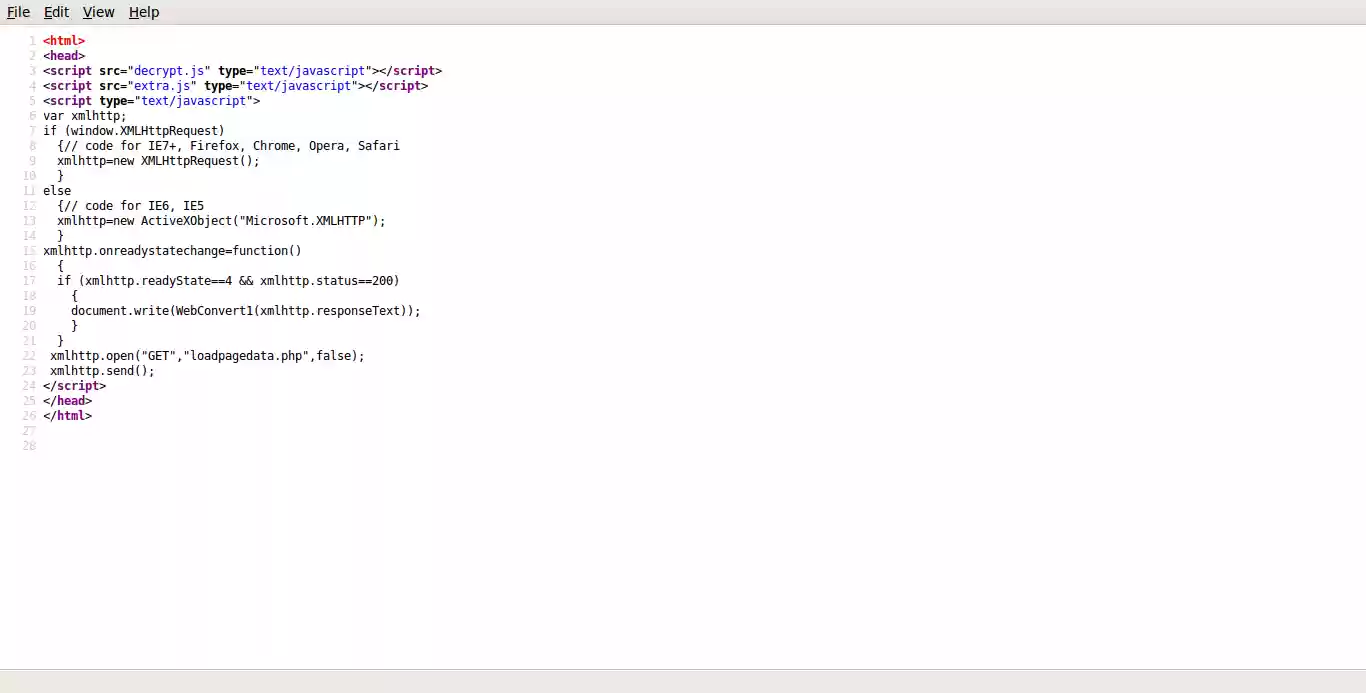Click line number 26 in the gutter

29,415
